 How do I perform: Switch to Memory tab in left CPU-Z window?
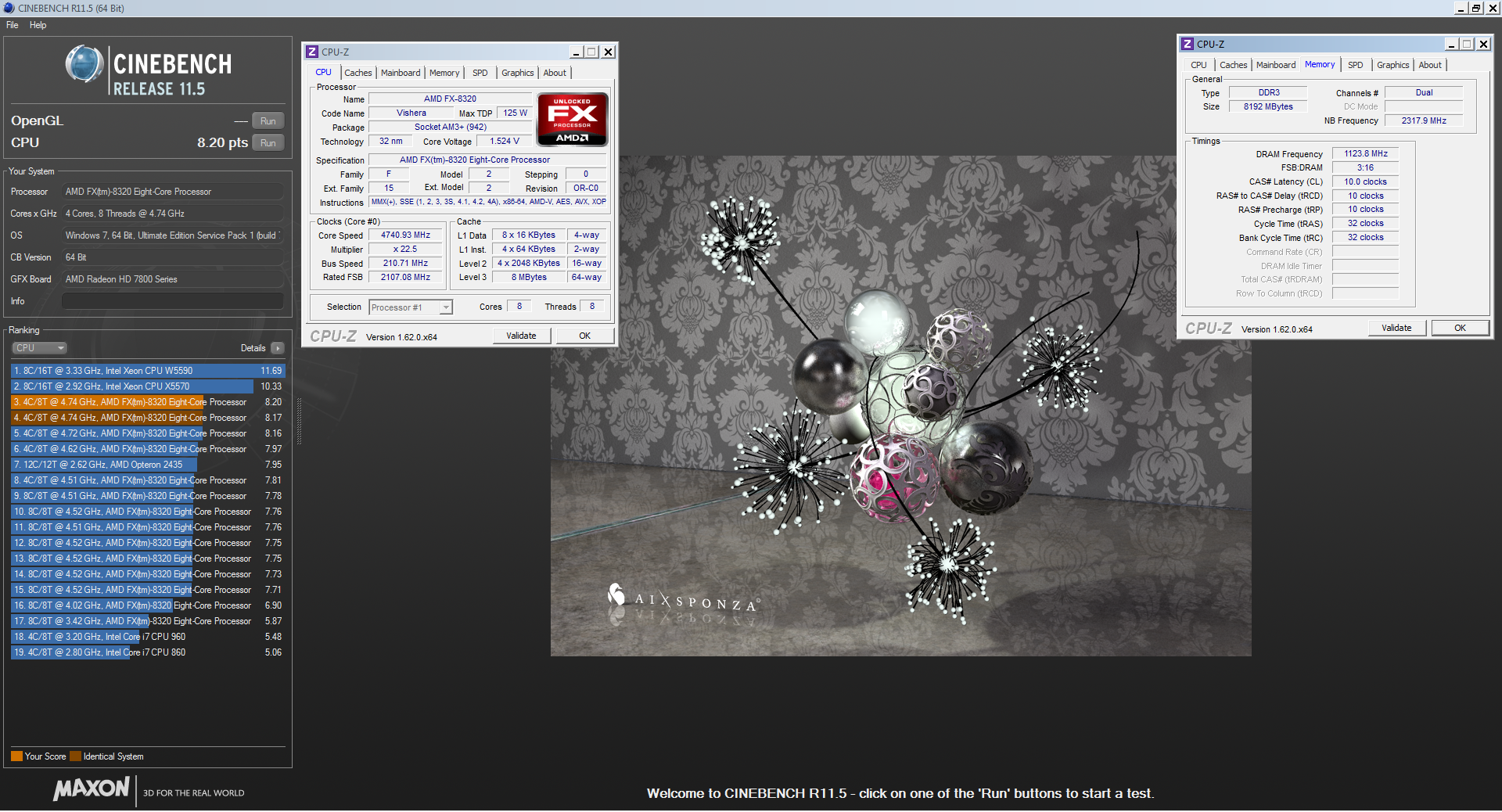pos(444,73)
